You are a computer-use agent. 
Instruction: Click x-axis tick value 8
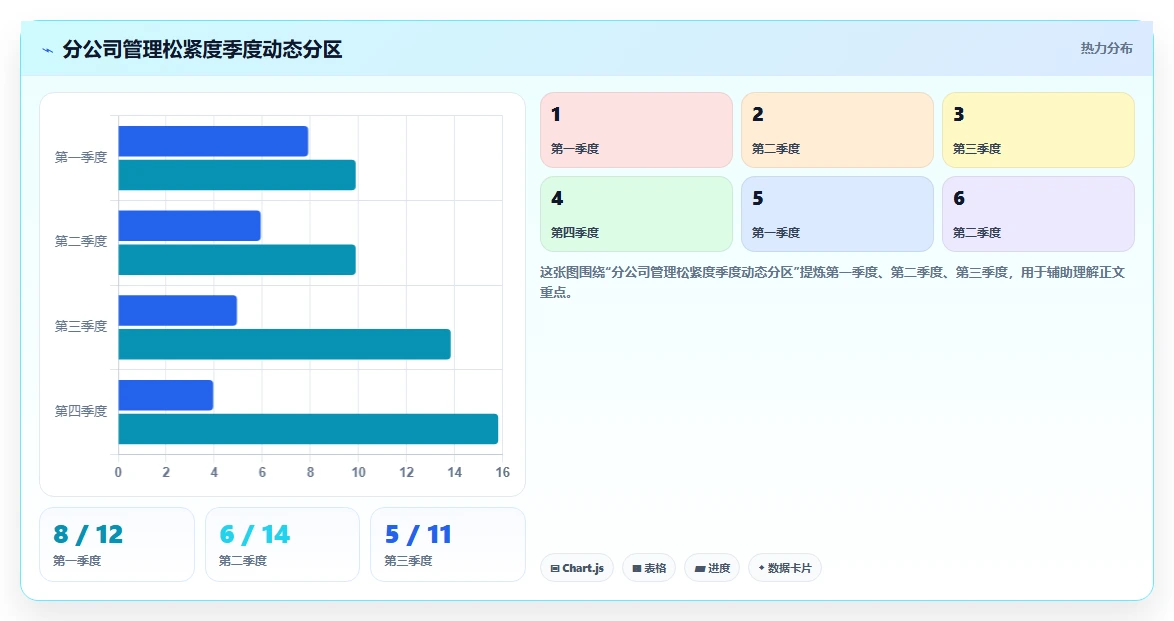(310, 473)
